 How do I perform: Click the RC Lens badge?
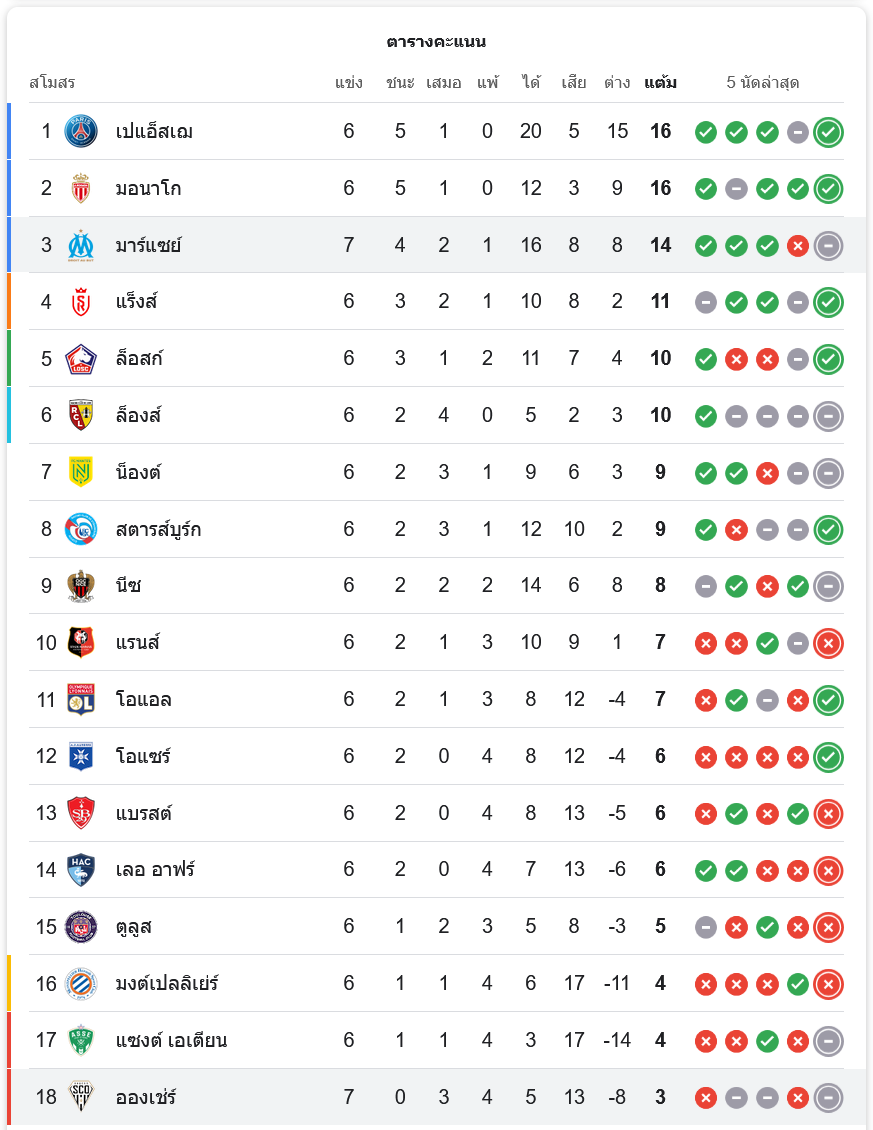pos(81,415)
